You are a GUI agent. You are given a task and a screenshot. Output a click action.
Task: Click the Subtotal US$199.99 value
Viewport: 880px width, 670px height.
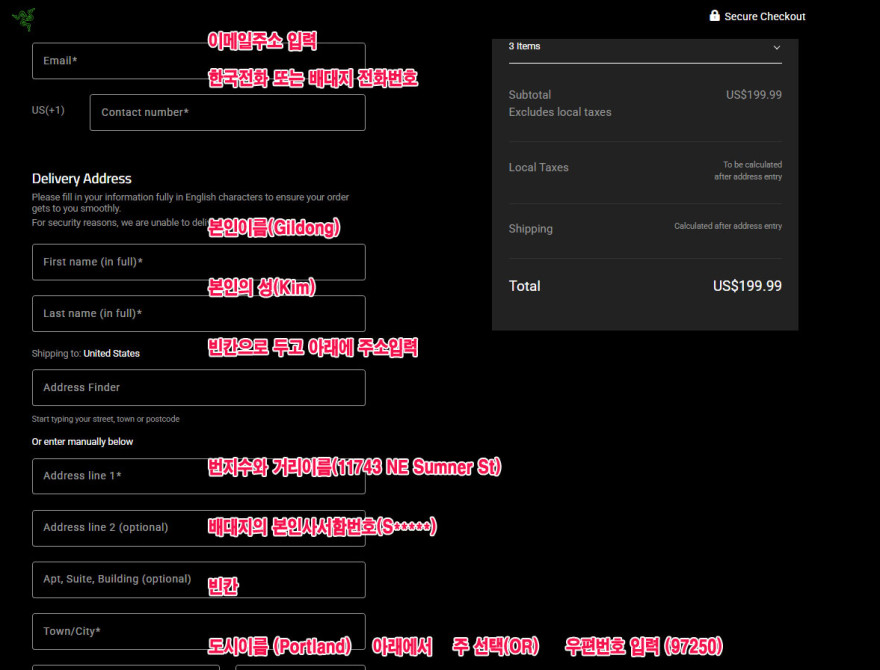coord(754,95)
